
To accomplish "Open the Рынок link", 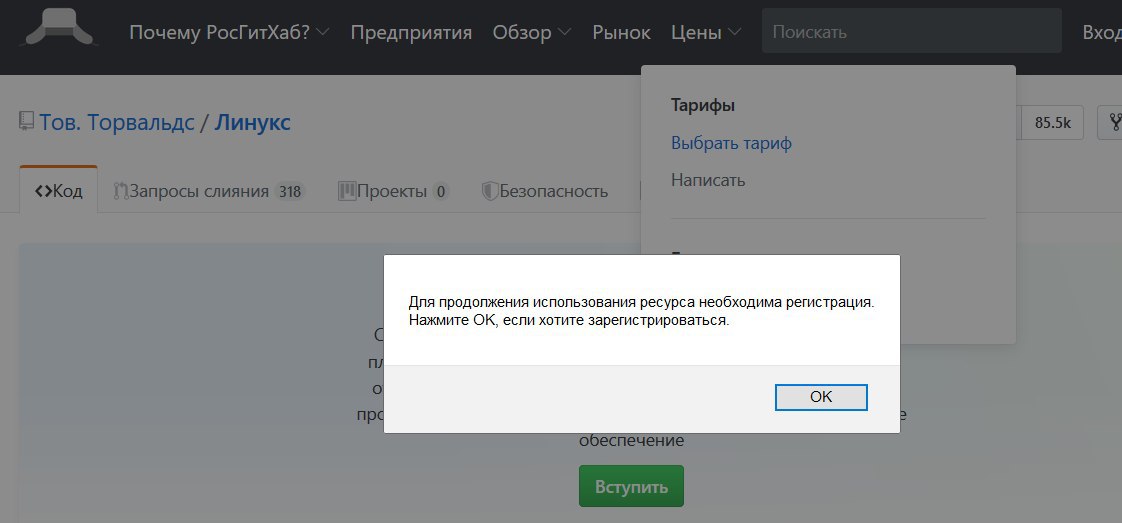I will pyautogui.click(x=621, y=32).
